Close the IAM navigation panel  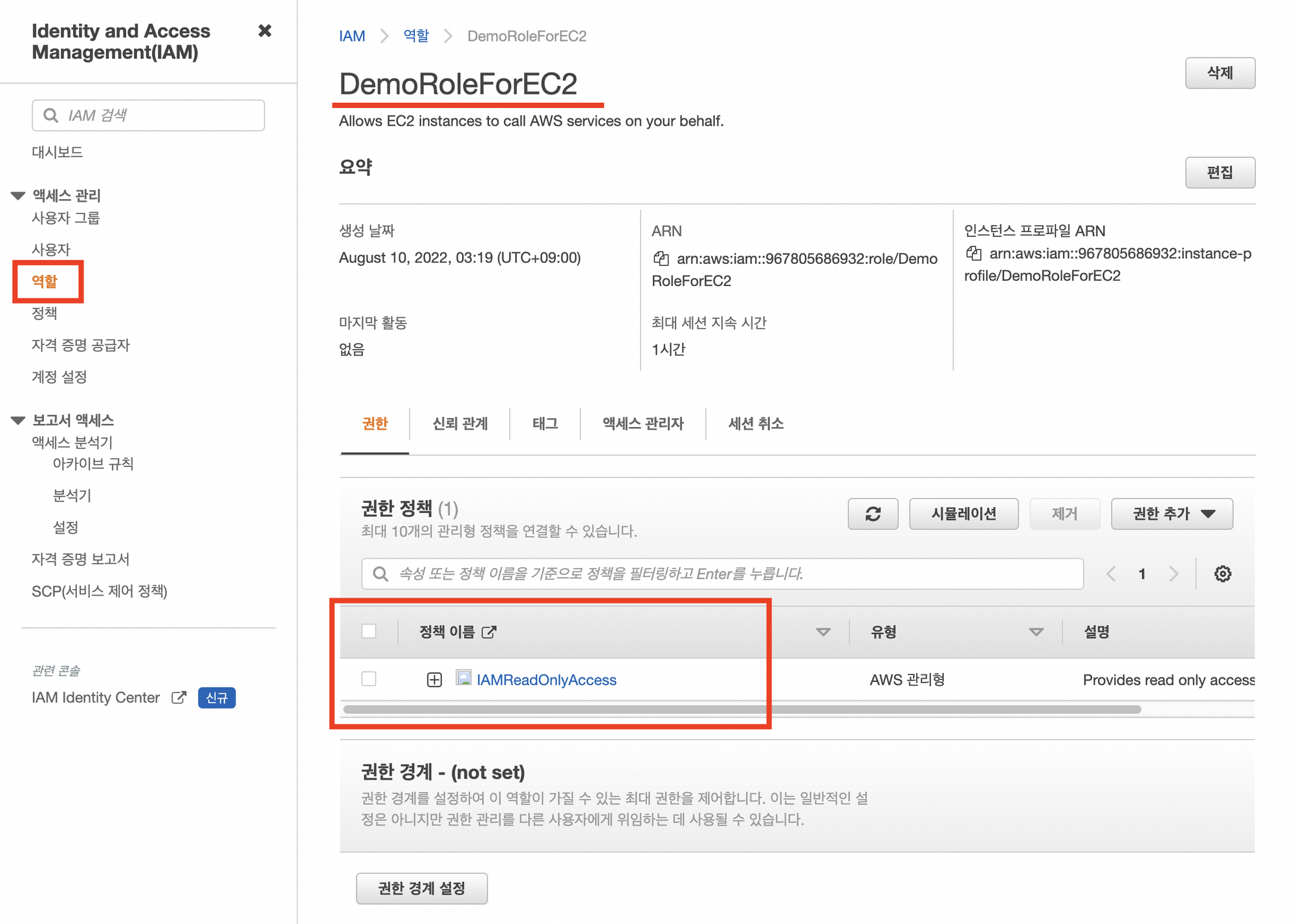[265, 30]
